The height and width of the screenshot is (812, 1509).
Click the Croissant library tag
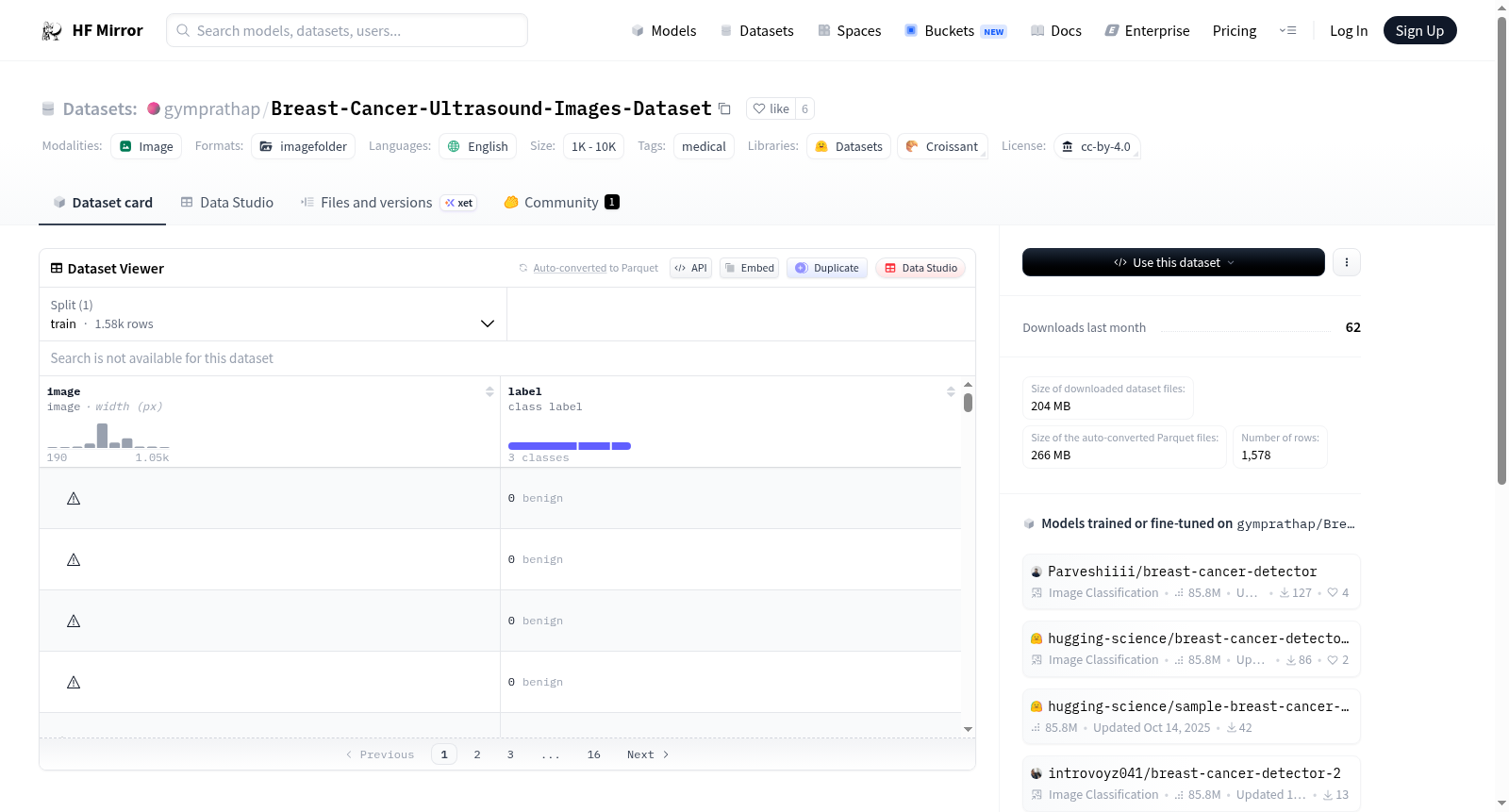click(x=942, y=146)
